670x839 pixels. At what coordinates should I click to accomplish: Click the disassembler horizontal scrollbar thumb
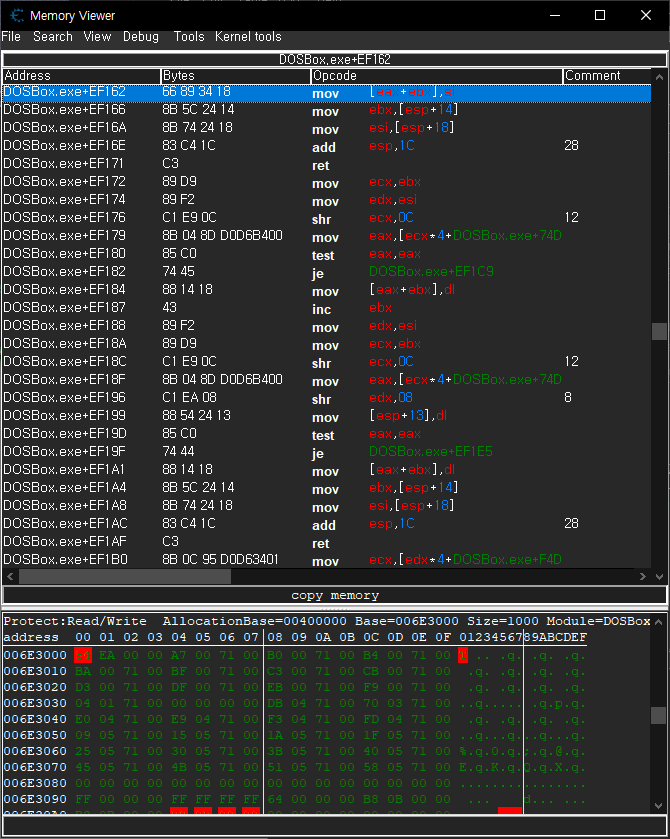pyautogui.click(x=125, y=576)
